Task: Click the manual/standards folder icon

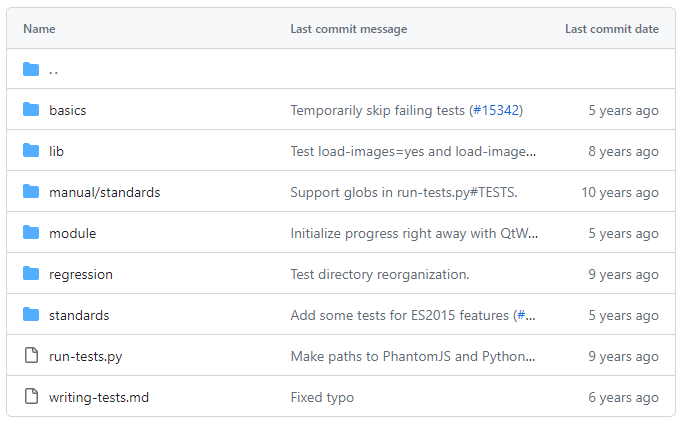Action: click(x=31, y=192)
